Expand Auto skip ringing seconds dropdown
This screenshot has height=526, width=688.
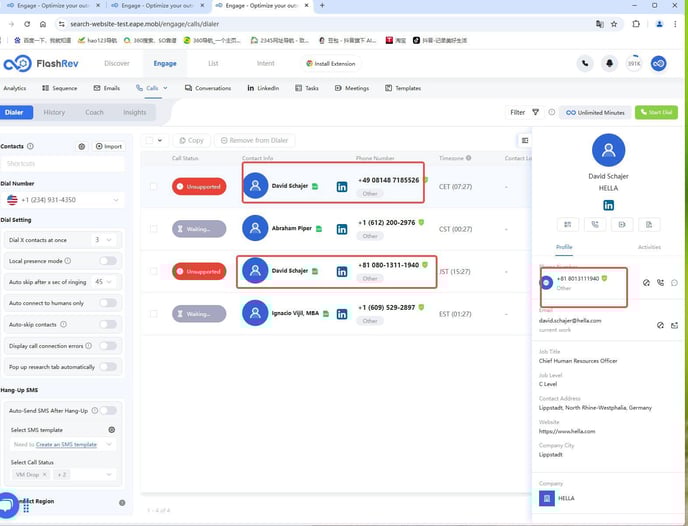point(104,282)
